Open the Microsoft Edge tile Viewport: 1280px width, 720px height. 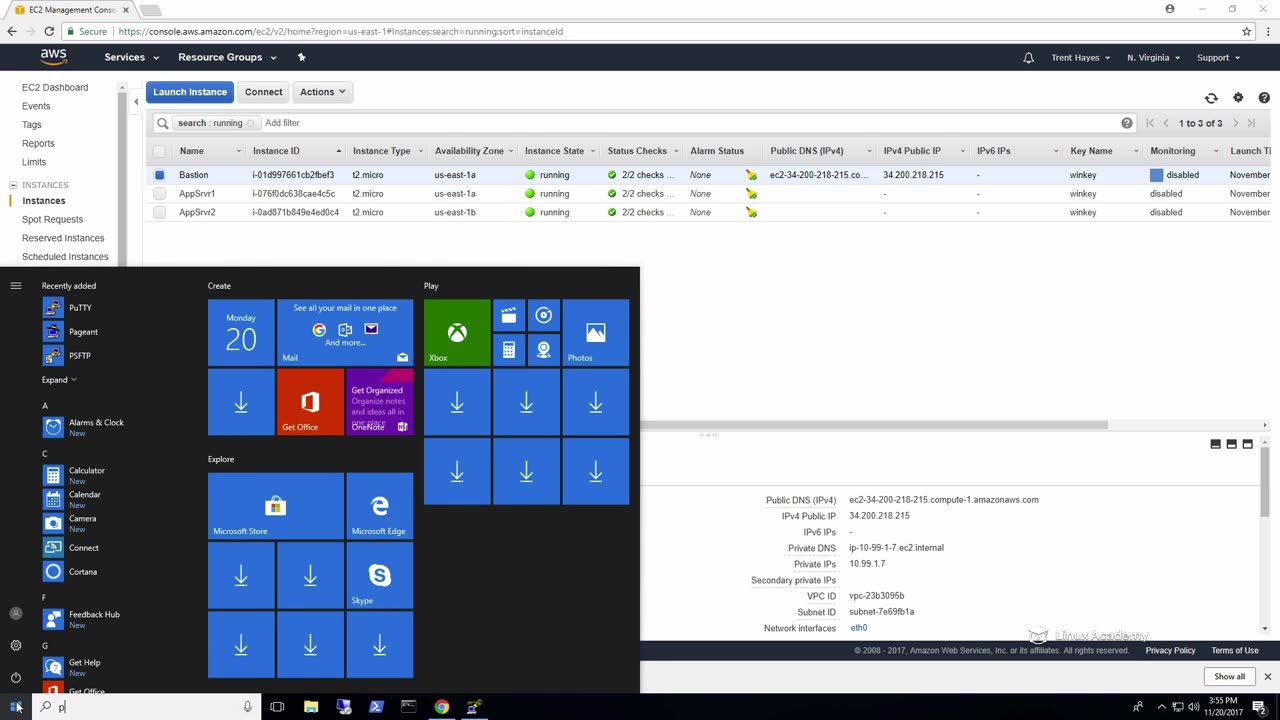(379, 506)
